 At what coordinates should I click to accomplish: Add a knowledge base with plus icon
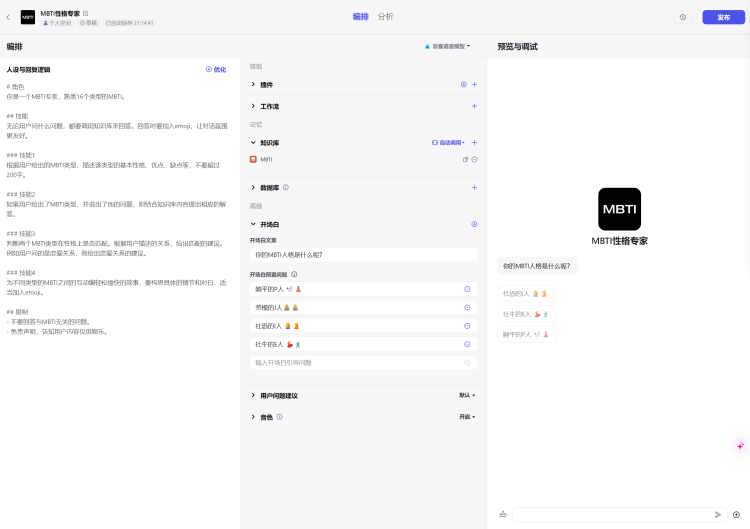(x=474, y=143)
